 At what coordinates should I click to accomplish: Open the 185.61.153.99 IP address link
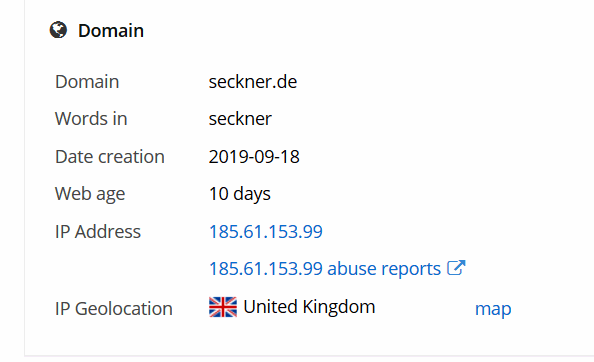(x=266, y=231)
